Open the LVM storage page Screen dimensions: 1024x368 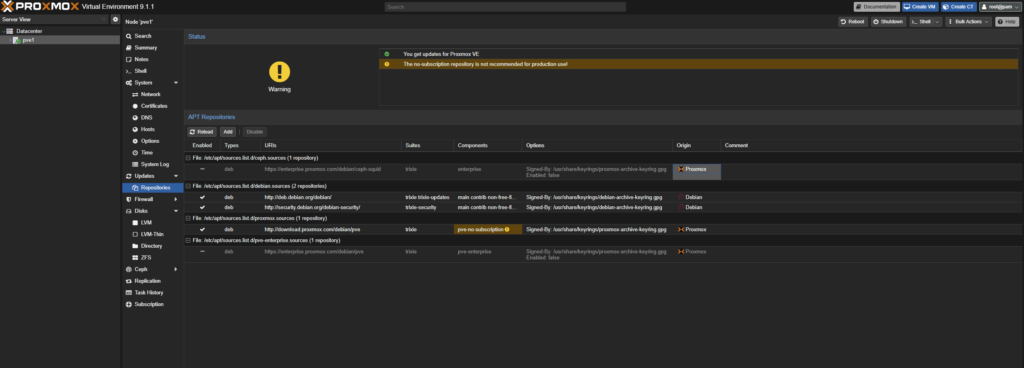146,222
